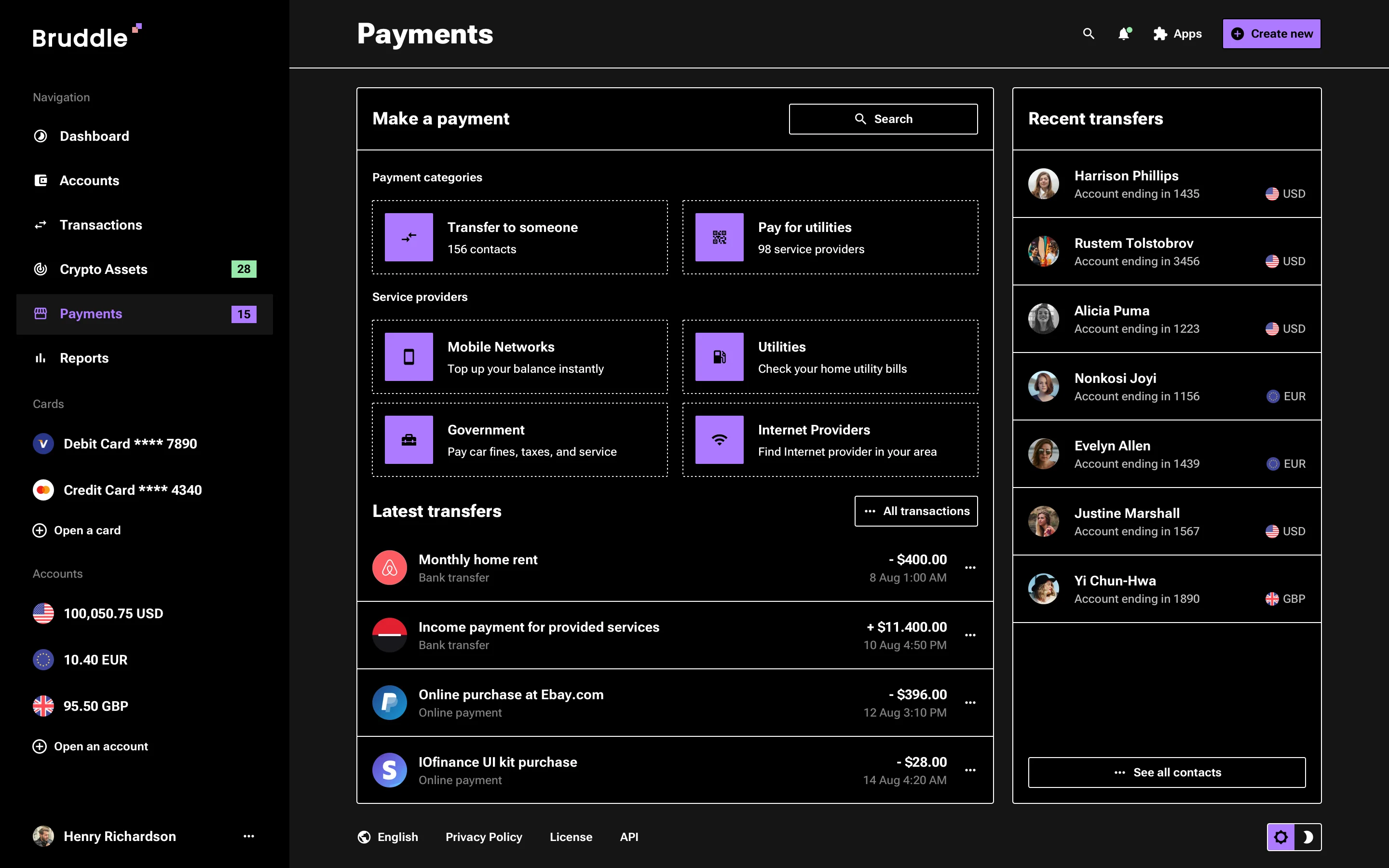The height and width of the screenshot is (868, 1389).
Task: Click the Government briefcase icon
Action: pos(408,440)
